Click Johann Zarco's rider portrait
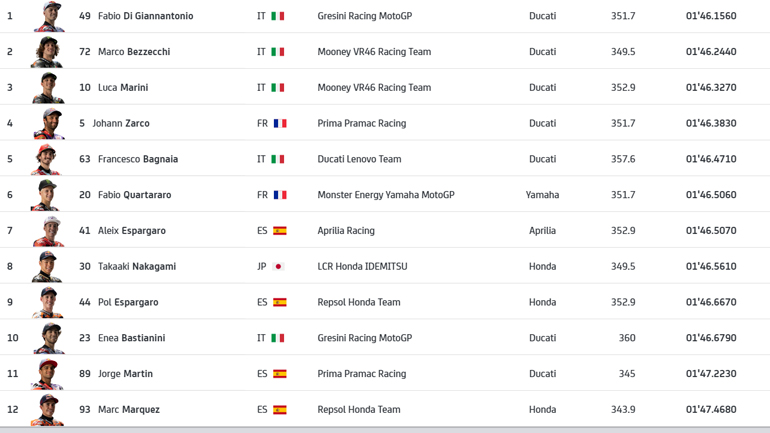Screen dimensions: 770x433 click(x=47, y=124)
